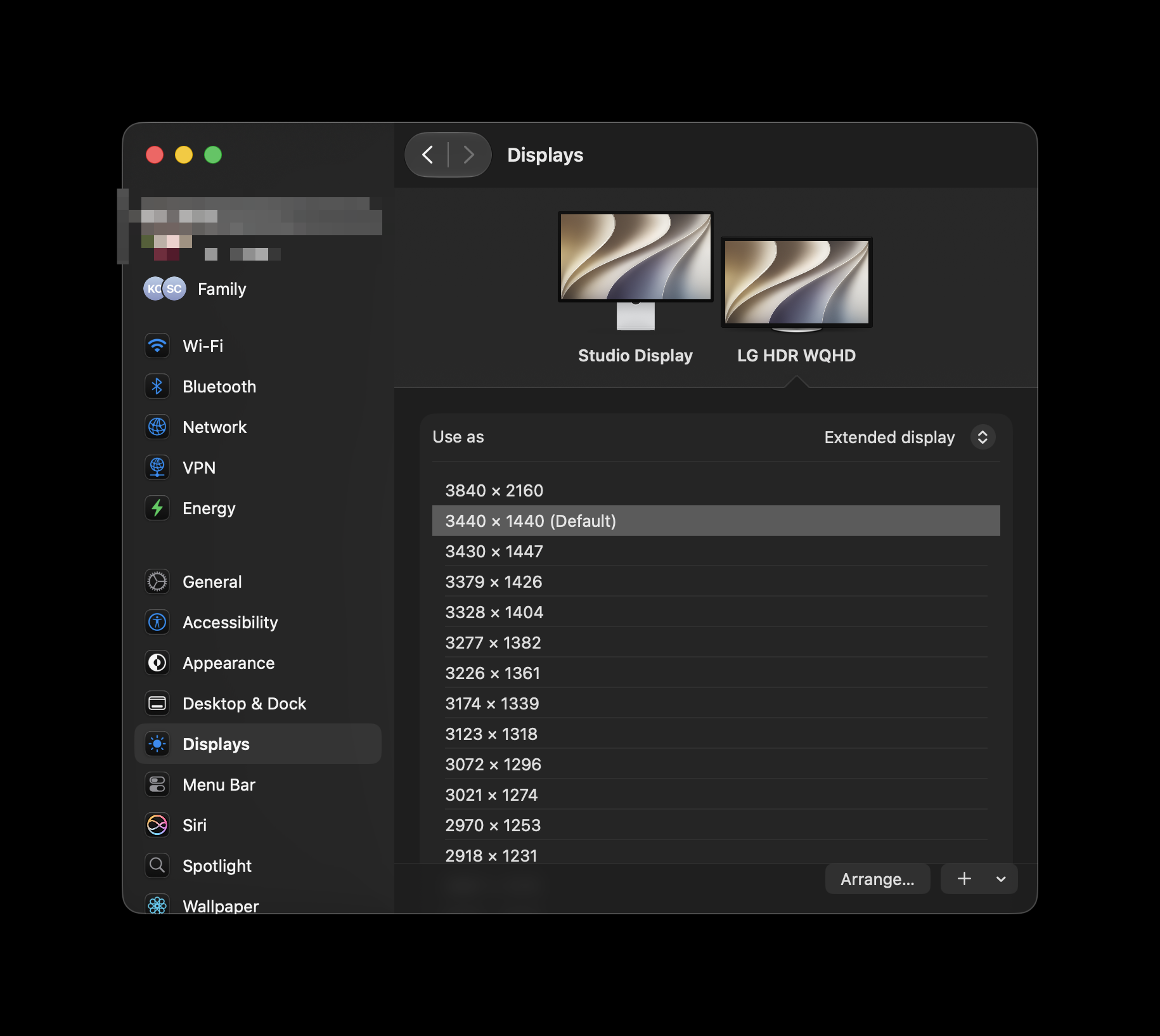
Task: Click the Studio Display label
Action: click(x=635, y=356)
